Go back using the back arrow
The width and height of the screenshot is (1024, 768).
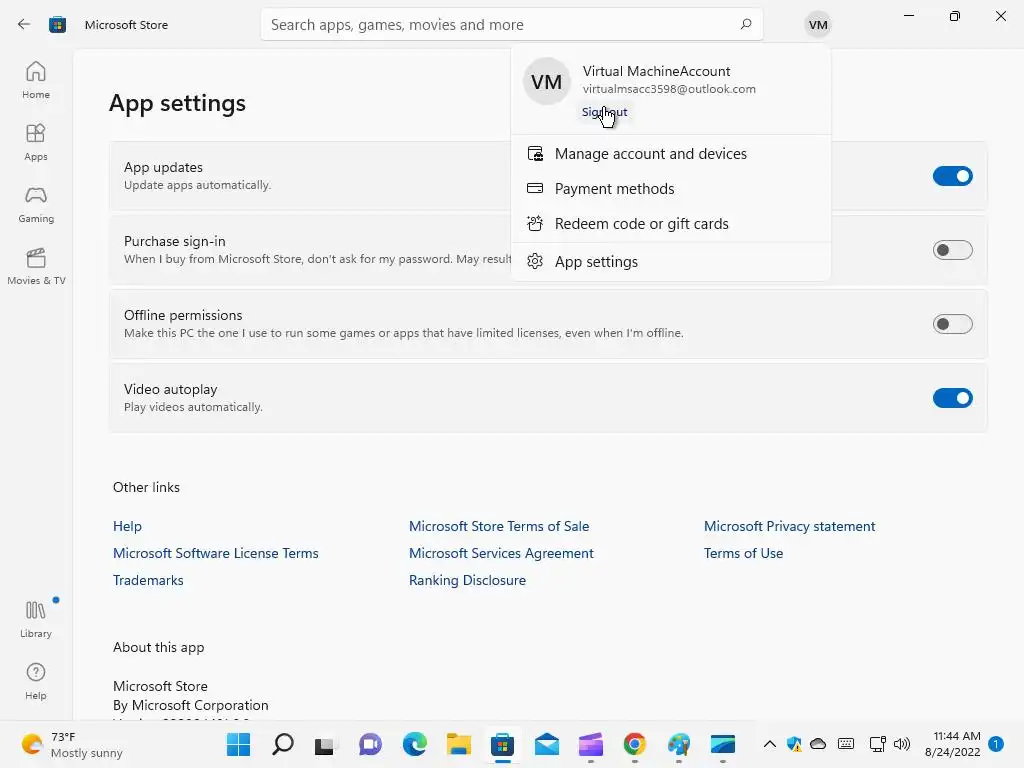tap(24, 25)
